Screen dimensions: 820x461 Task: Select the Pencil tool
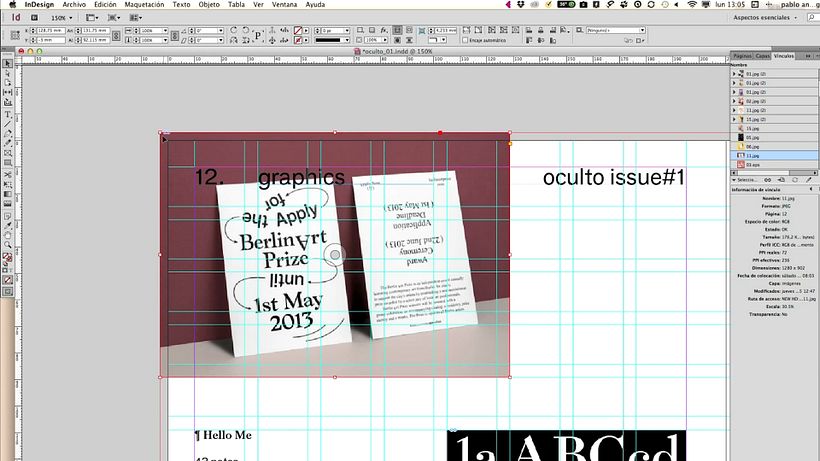[x=8, y=143]
